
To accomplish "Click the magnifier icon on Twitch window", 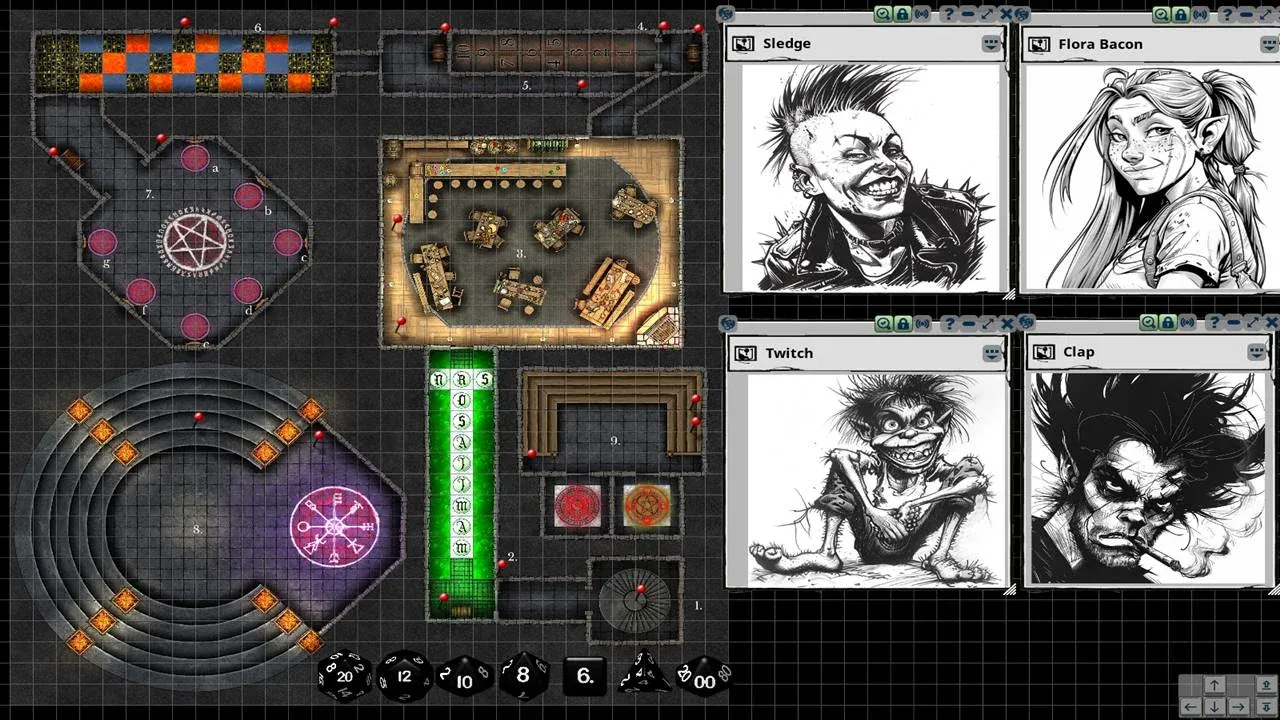I will [884, 324].
